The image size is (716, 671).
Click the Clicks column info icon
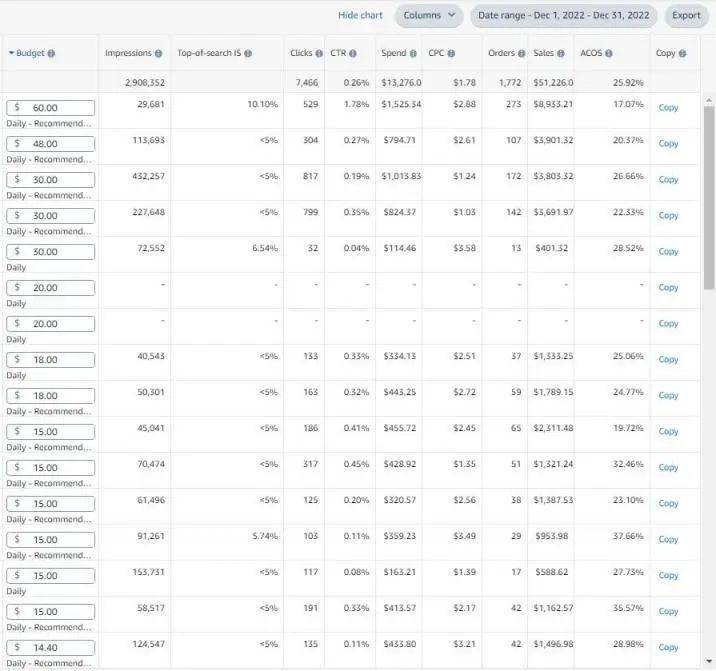319,53
